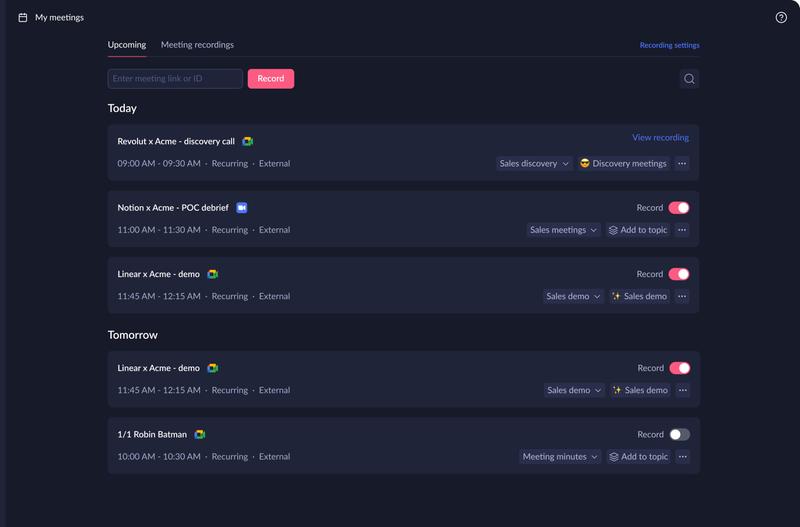Open more options for Notion POC debrief
The image size is (800, 527).
682,230
